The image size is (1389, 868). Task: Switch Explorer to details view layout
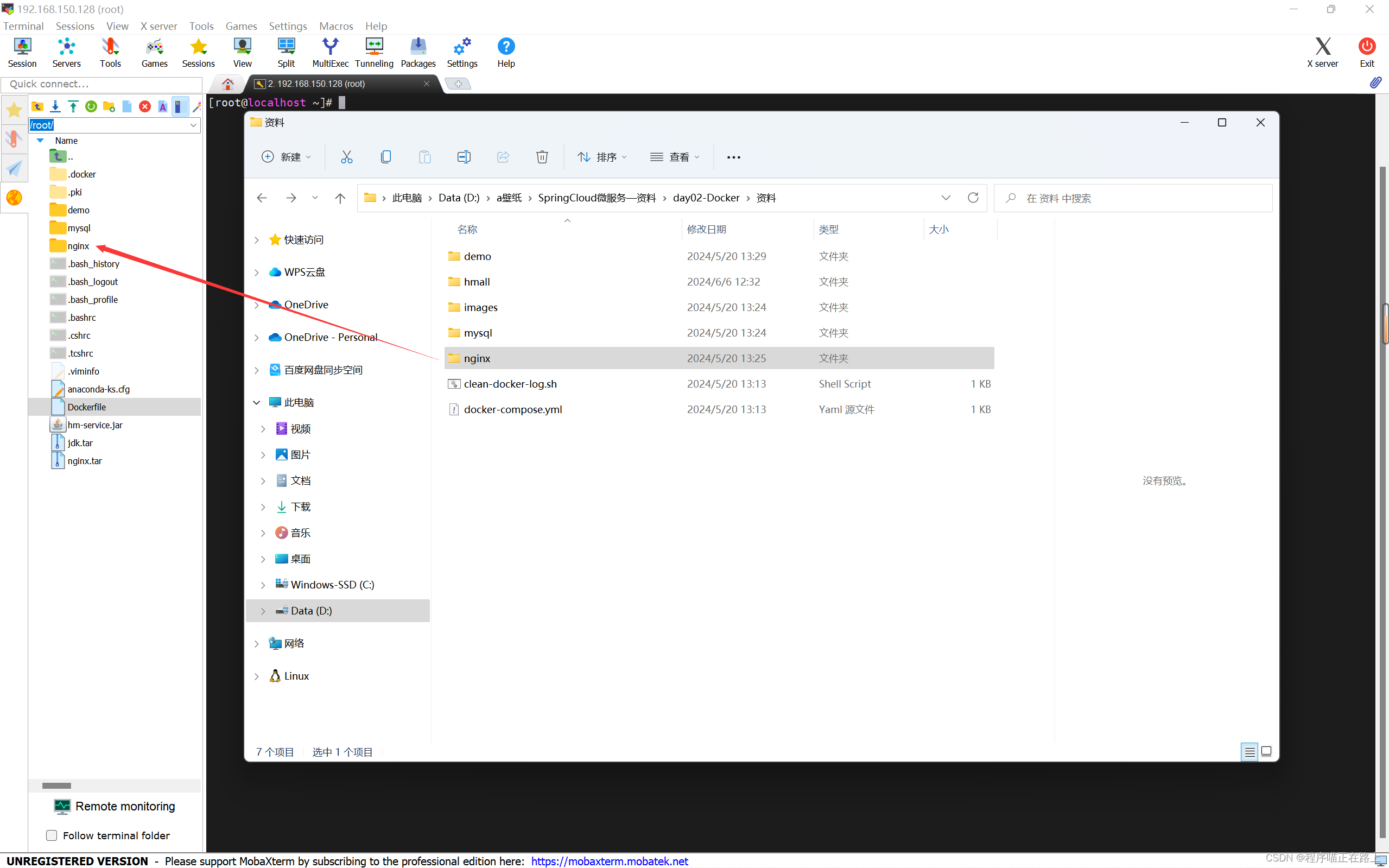1249,751
